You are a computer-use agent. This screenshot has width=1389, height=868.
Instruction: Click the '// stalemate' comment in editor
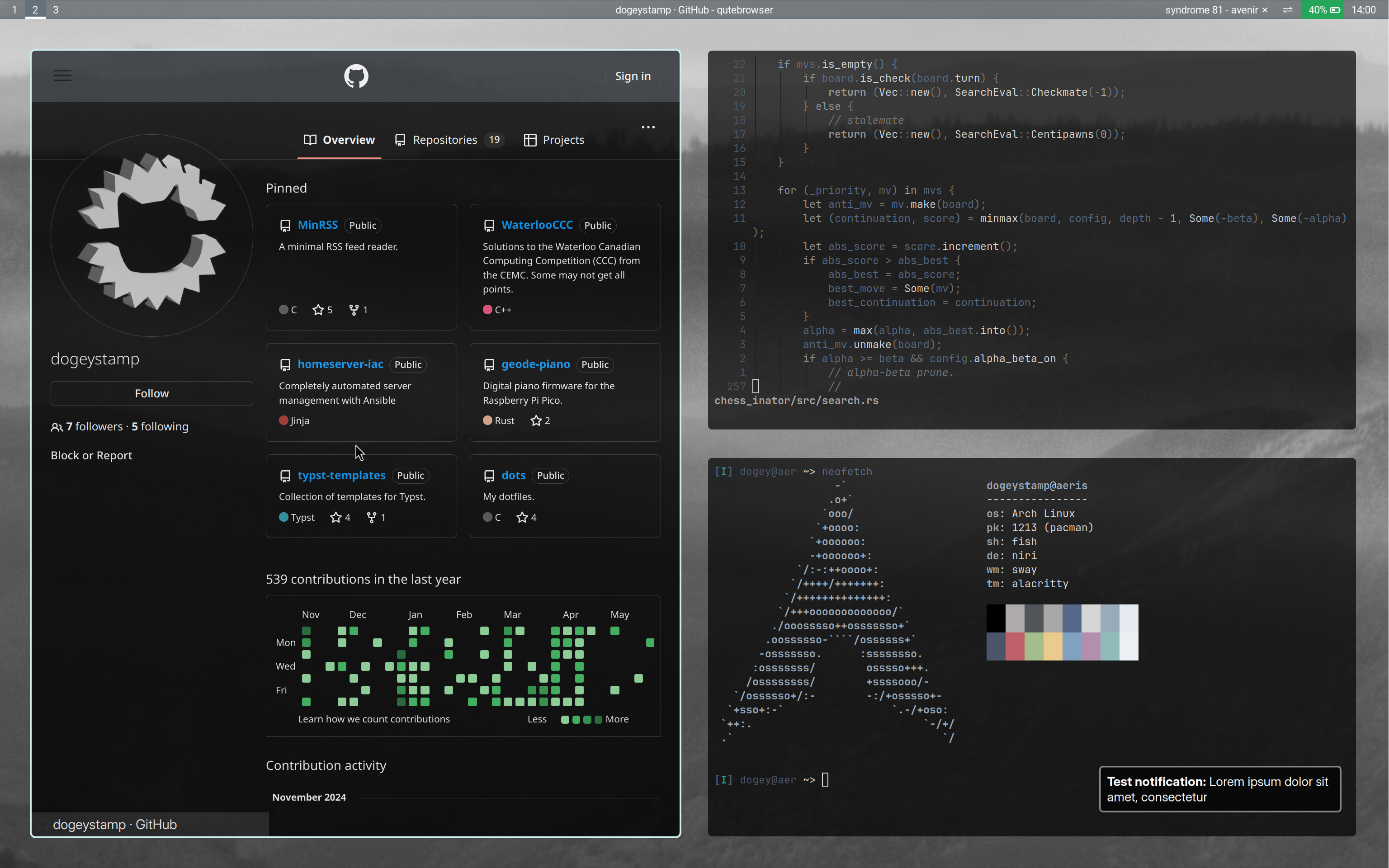tap(865, 121)
